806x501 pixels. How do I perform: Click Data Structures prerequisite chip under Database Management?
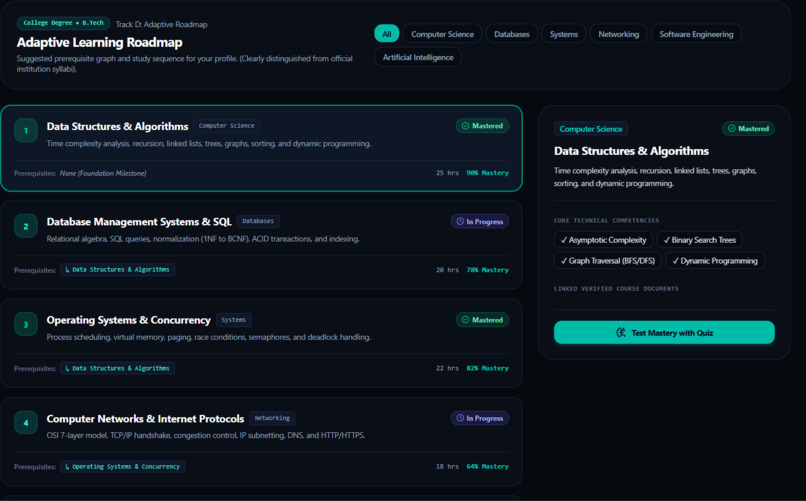click(117, 270)
